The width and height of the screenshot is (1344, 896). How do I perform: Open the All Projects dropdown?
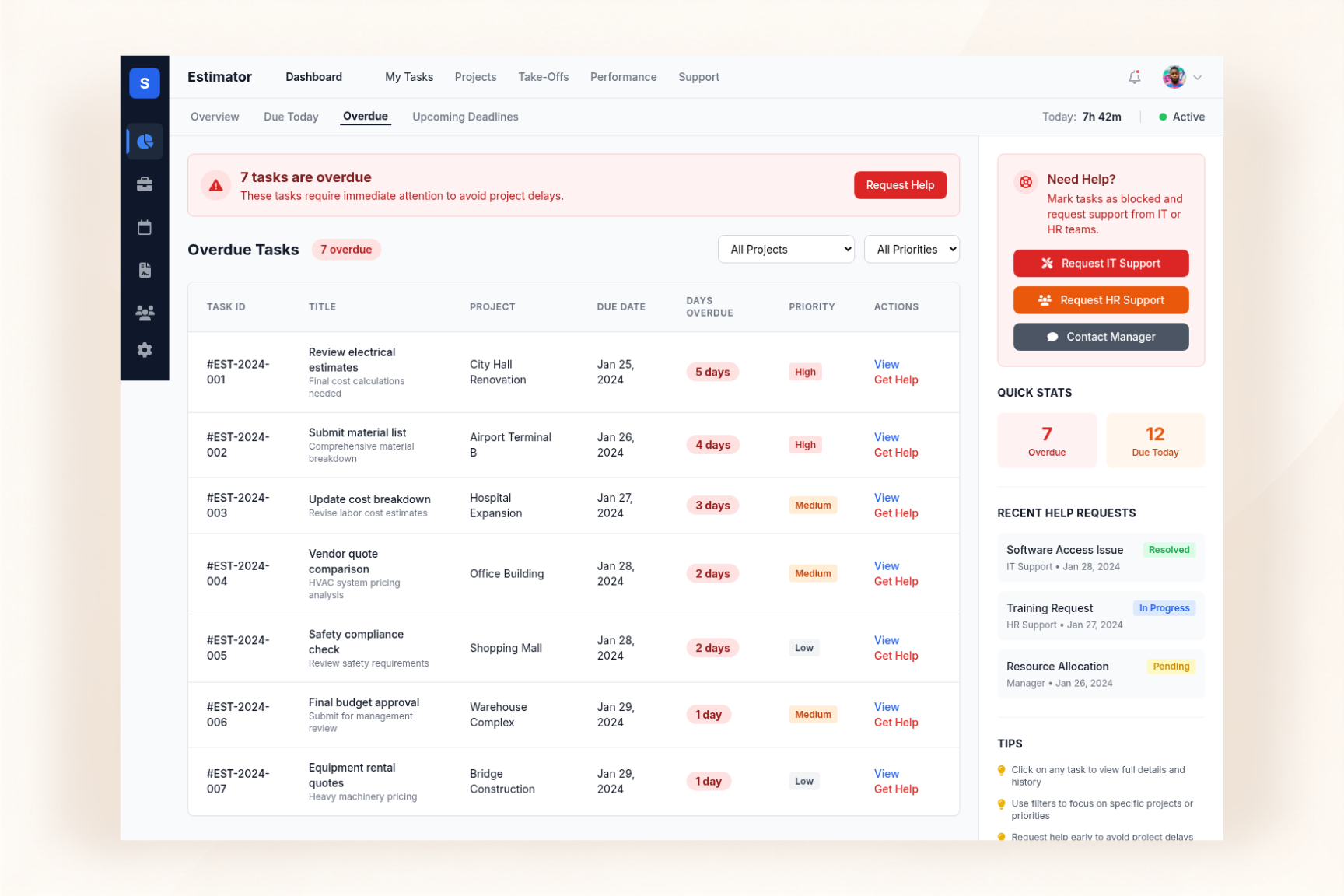[x=786, y=250]
